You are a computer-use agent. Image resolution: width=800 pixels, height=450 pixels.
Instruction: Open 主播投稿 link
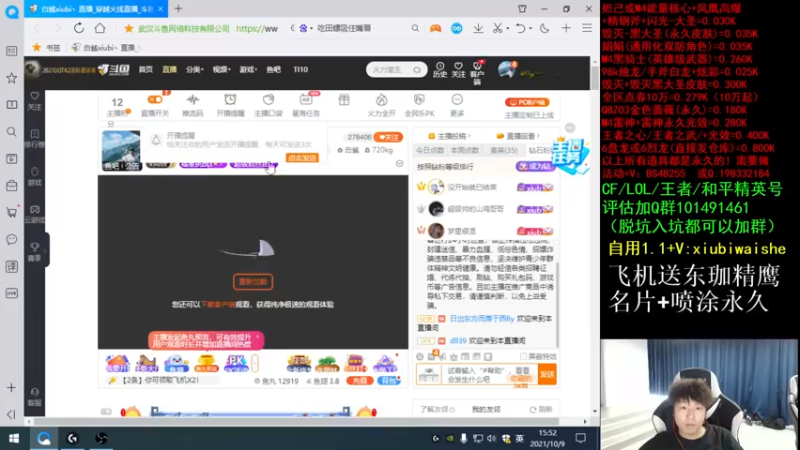(x=449, y=136)
